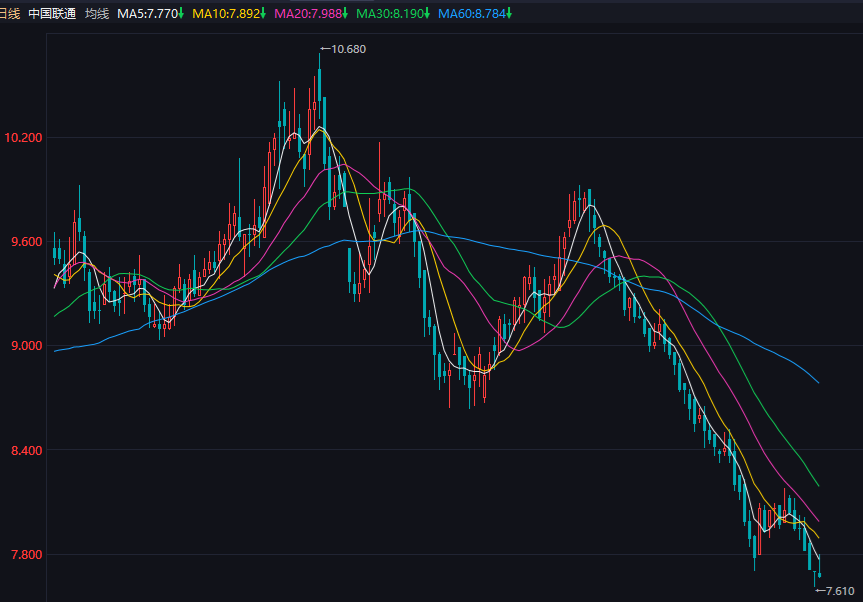Toggle the white MA5:7.770 indicator text
This screenshot has width=863, height=602.
click(147, 13)
